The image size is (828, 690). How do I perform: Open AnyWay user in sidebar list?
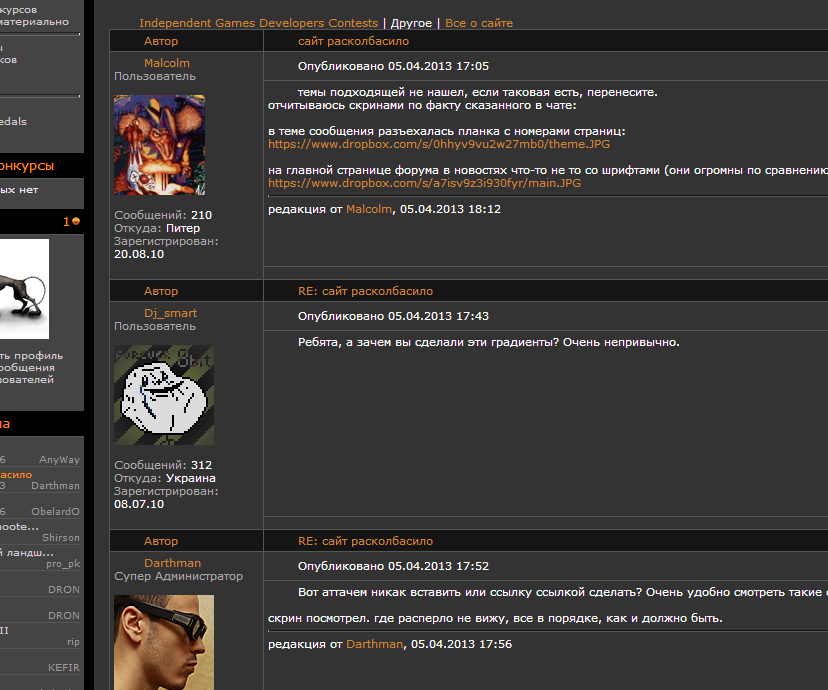[59, 460]
